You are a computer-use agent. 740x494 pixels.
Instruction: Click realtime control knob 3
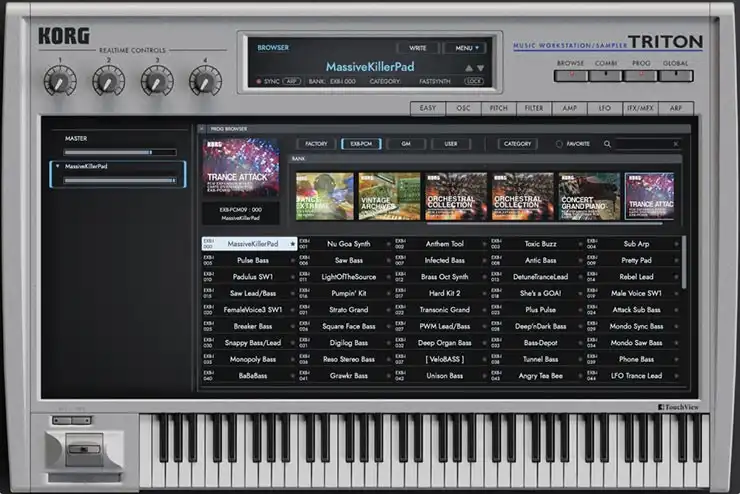157,81
